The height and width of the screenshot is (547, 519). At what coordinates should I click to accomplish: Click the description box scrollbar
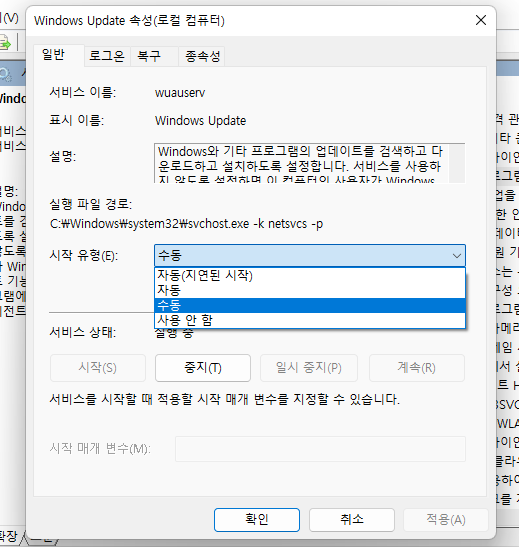457,163
